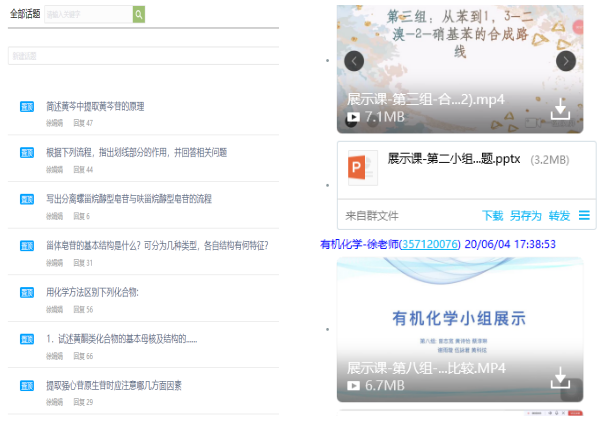Click the 新建话题 new topic field
This screenshot has height=421, width=608.
[x=140, y=56]
